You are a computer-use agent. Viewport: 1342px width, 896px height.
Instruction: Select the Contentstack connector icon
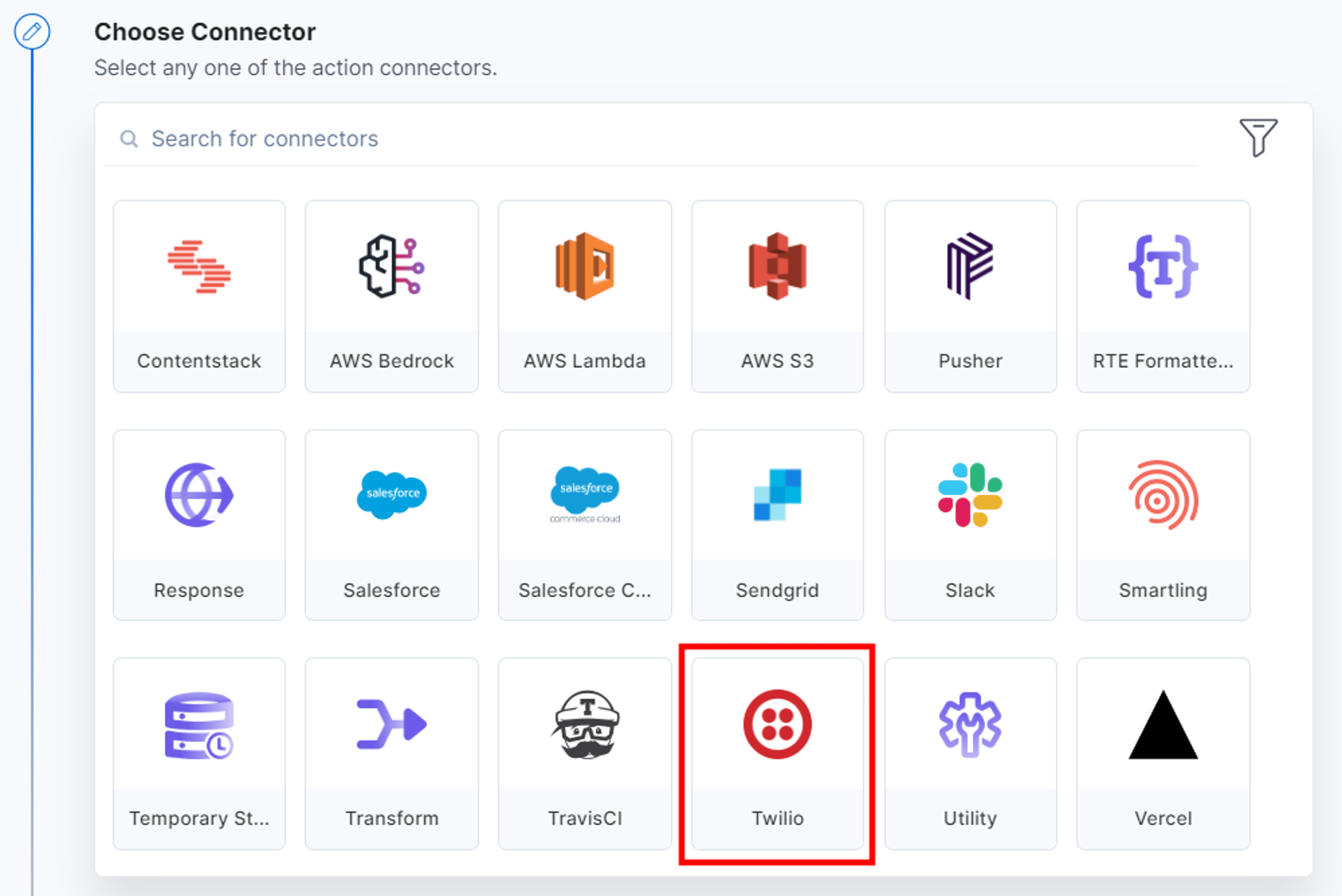click(199, 266)
